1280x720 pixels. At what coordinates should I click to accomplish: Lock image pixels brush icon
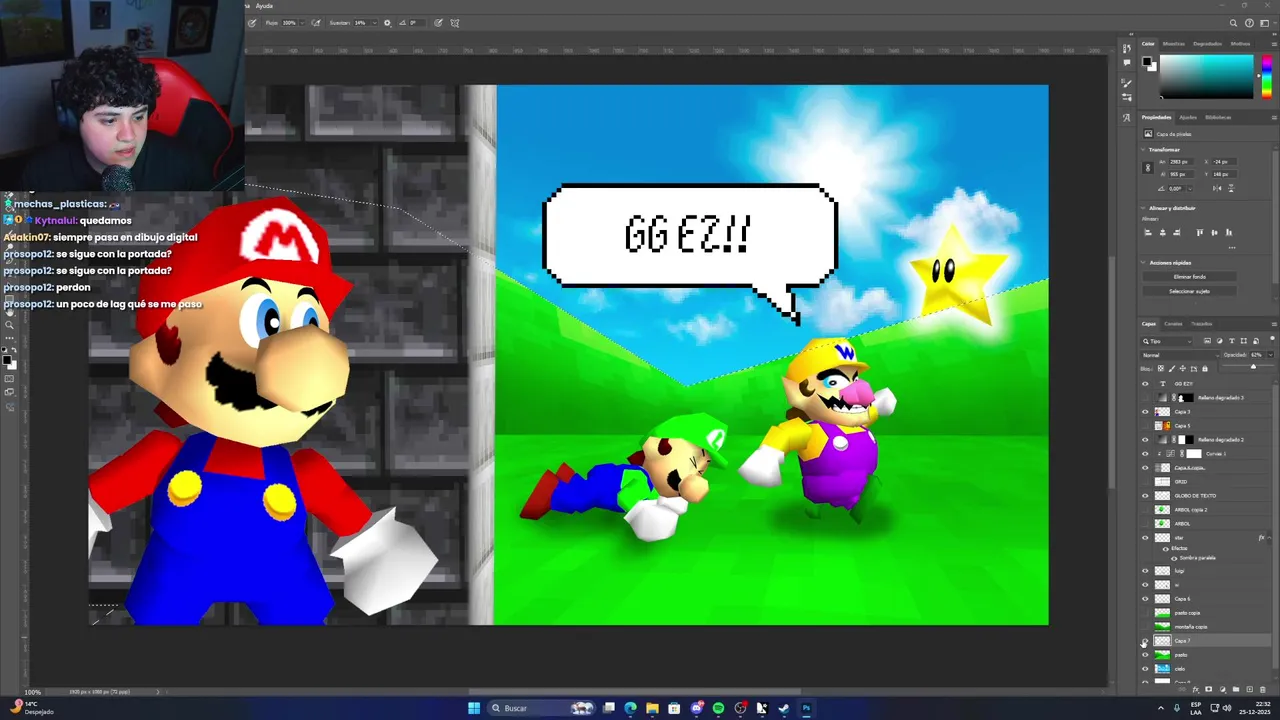tap(1172, 368)
